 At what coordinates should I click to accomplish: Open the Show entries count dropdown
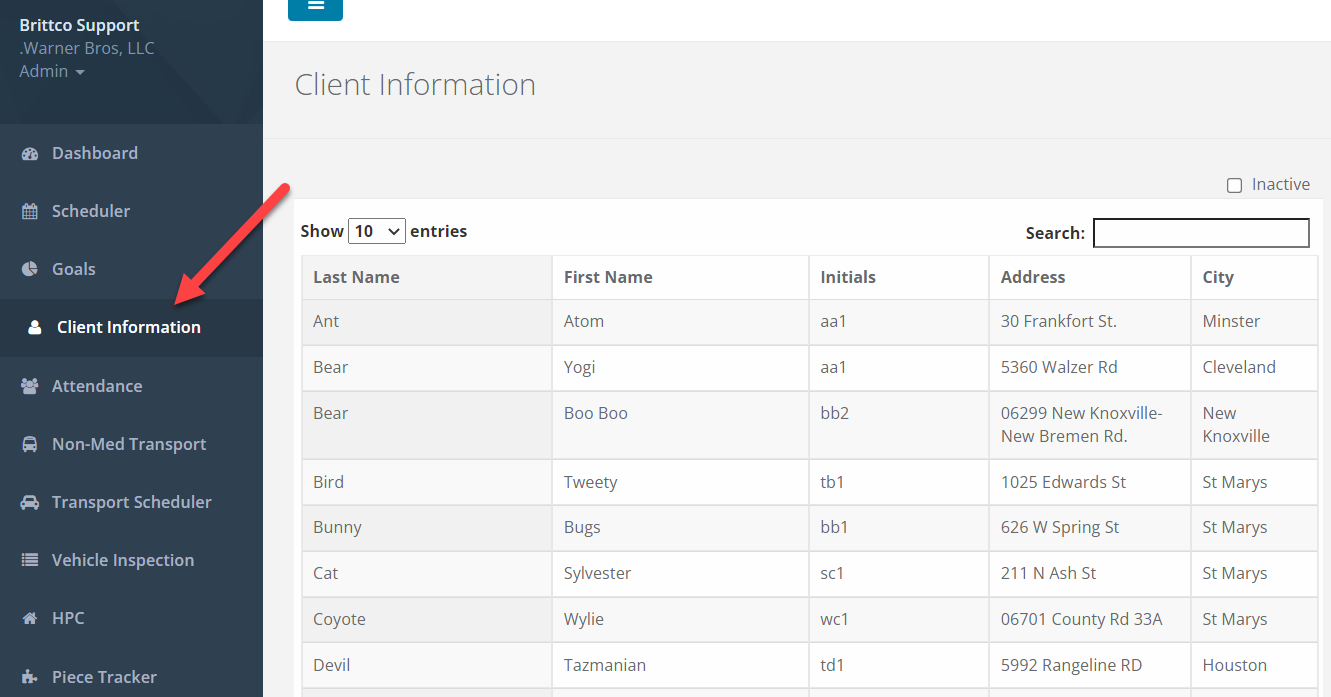[376, 231]
